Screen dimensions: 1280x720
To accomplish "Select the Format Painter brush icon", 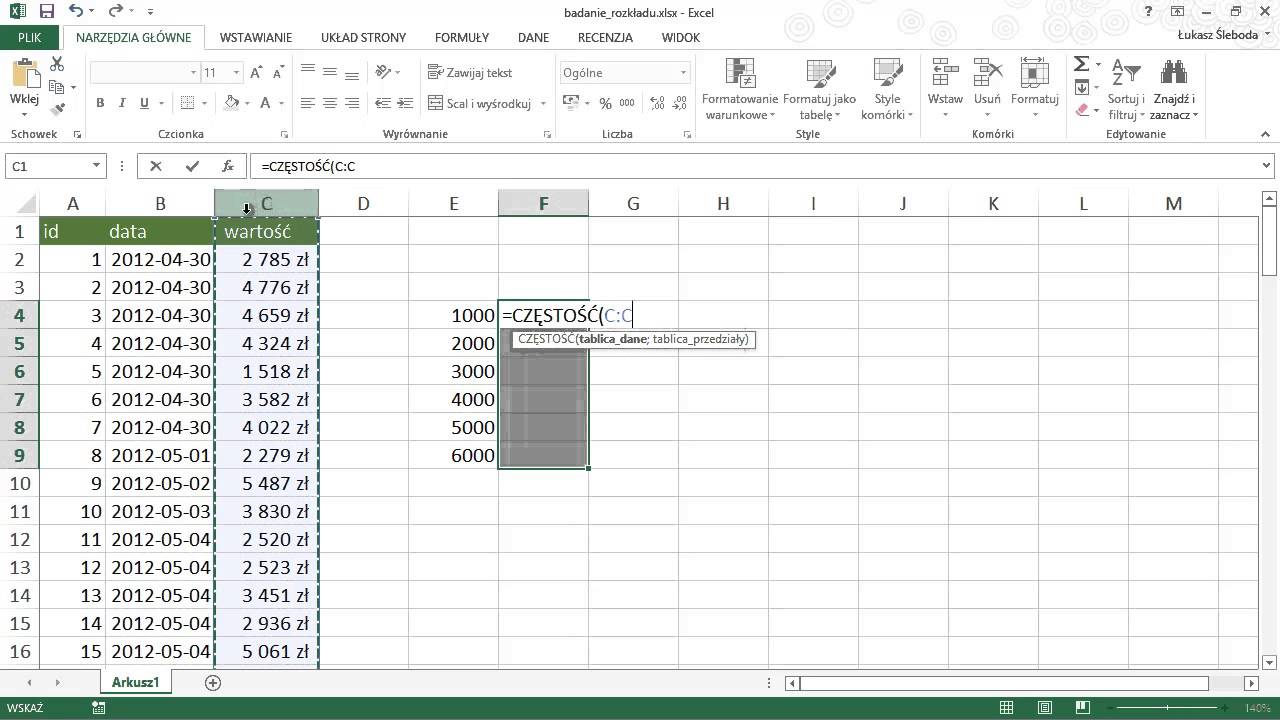I will (x=57, y=109).
